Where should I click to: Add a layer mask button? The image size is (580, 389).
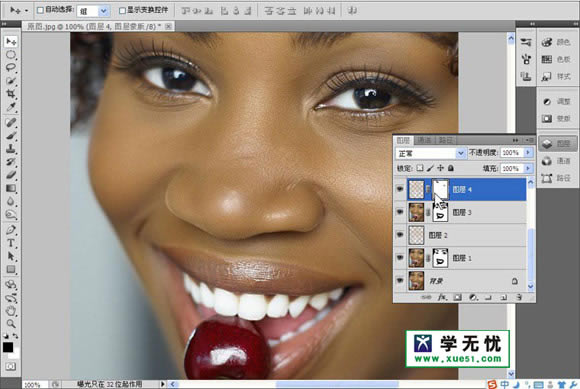coord(458,297)
